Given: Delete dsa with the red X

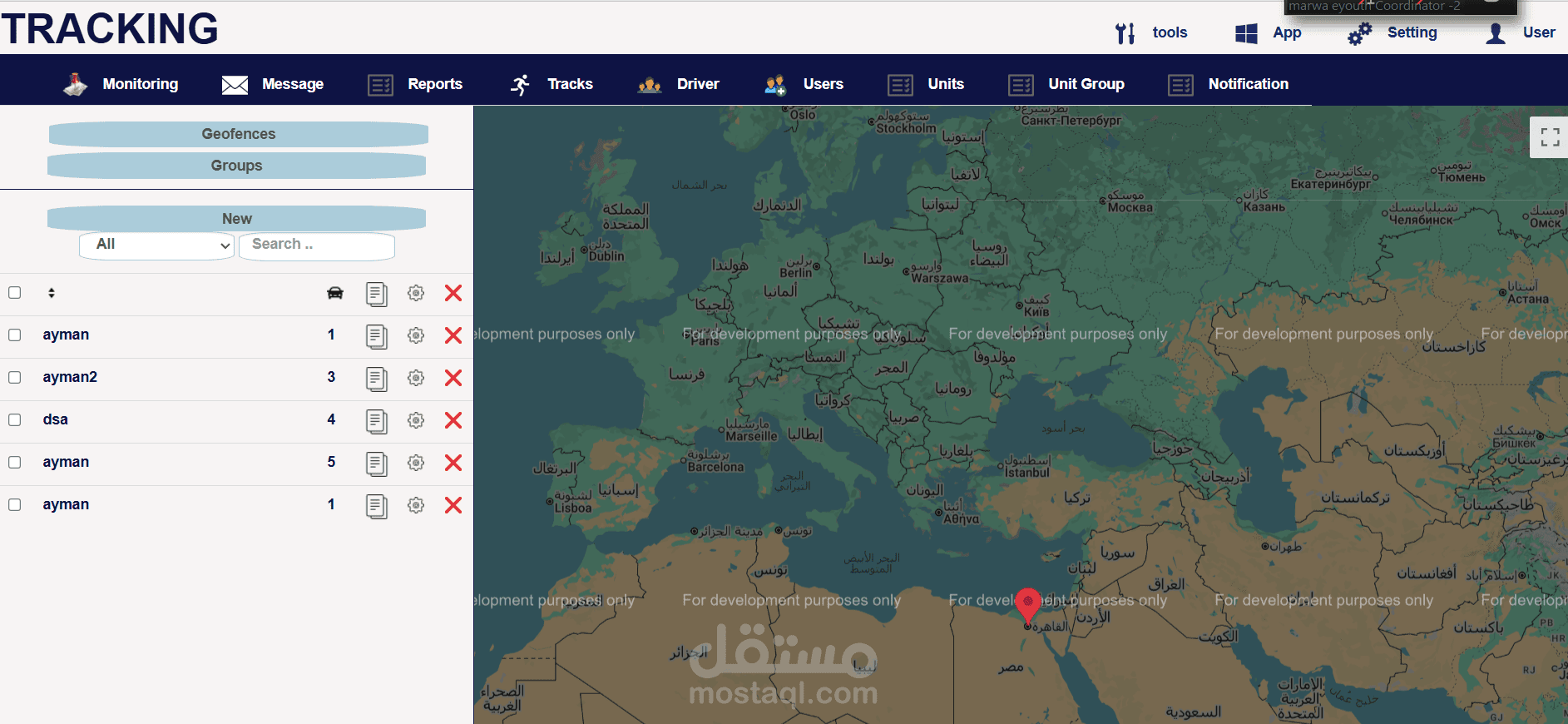Looking at the screenshot, I should tap(453, 420).
